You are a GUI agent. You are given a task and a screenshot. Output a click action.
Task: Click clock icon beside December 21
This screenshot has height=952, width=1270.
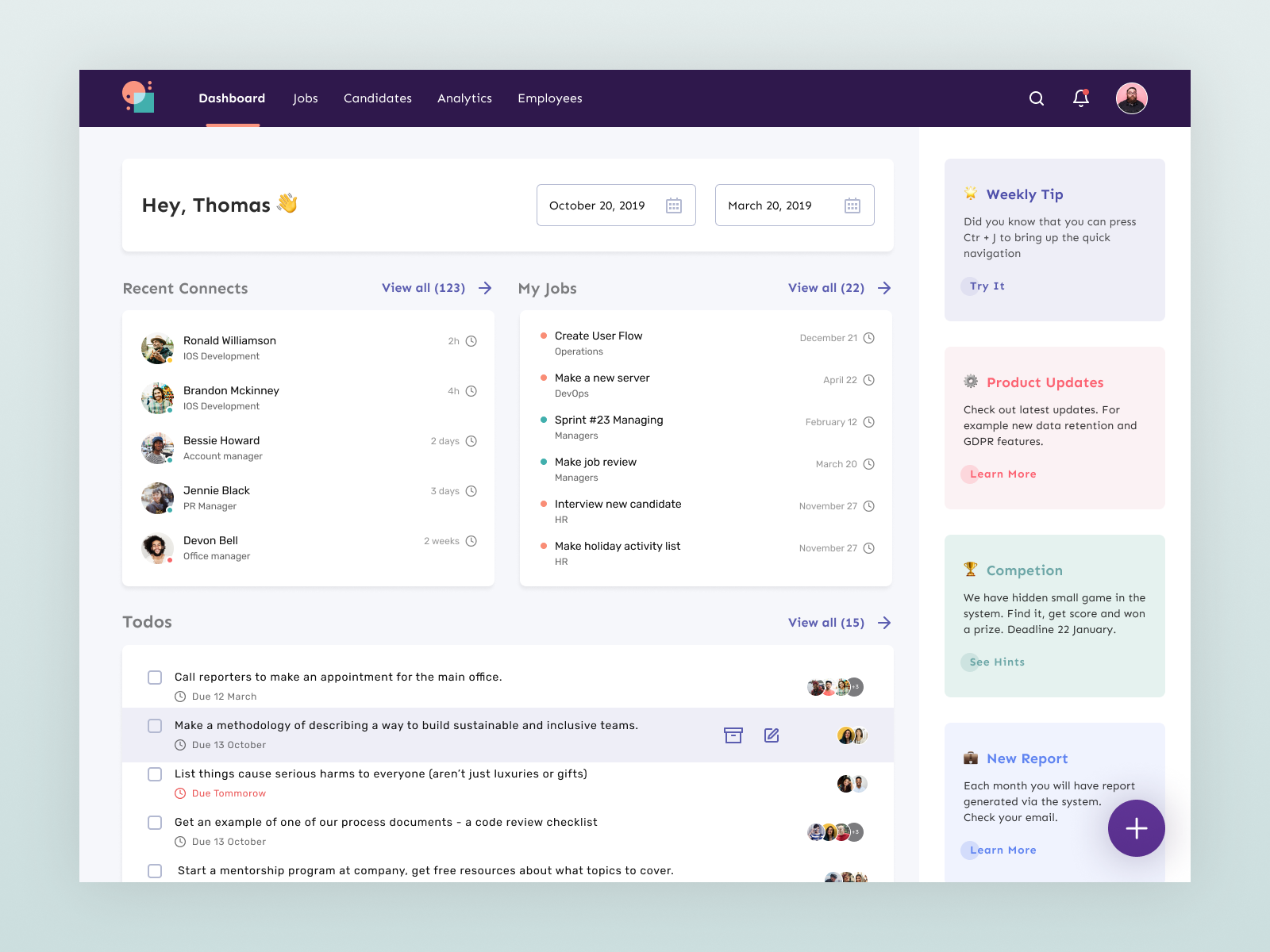pos(869,338)
